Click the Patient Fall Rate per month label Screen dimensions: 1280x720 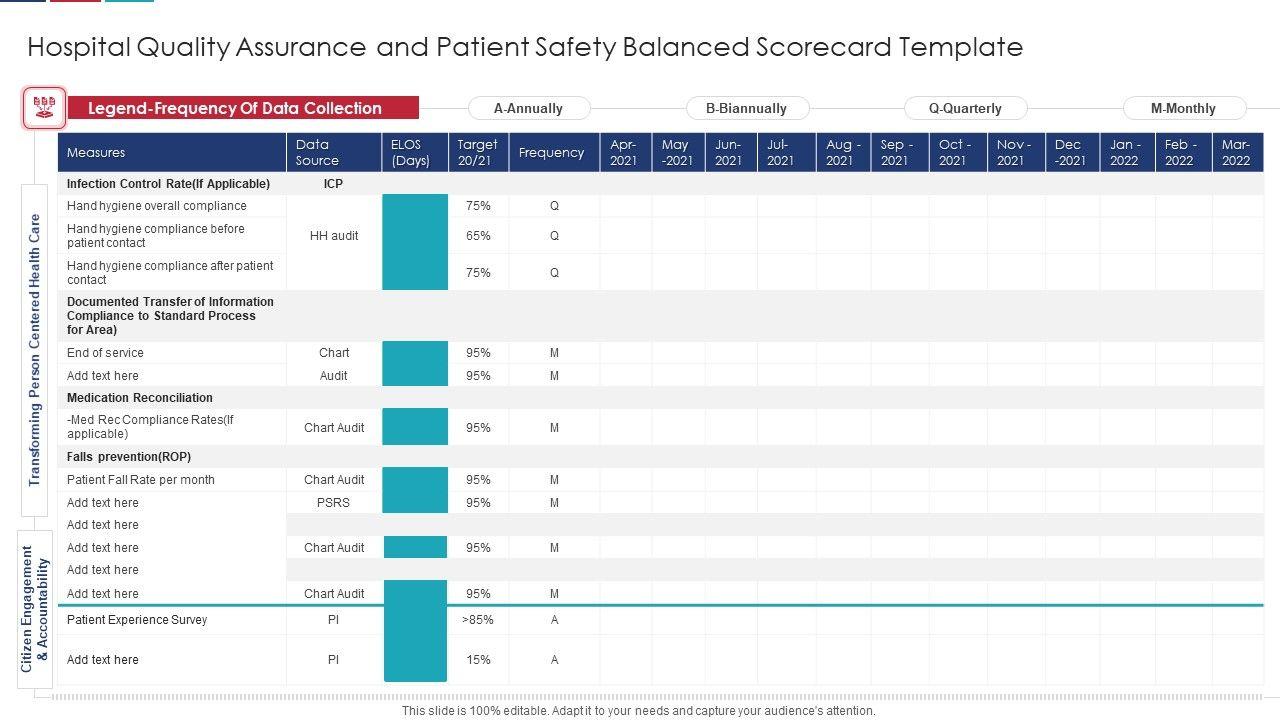pyautogui.click(x=141, y=480)
